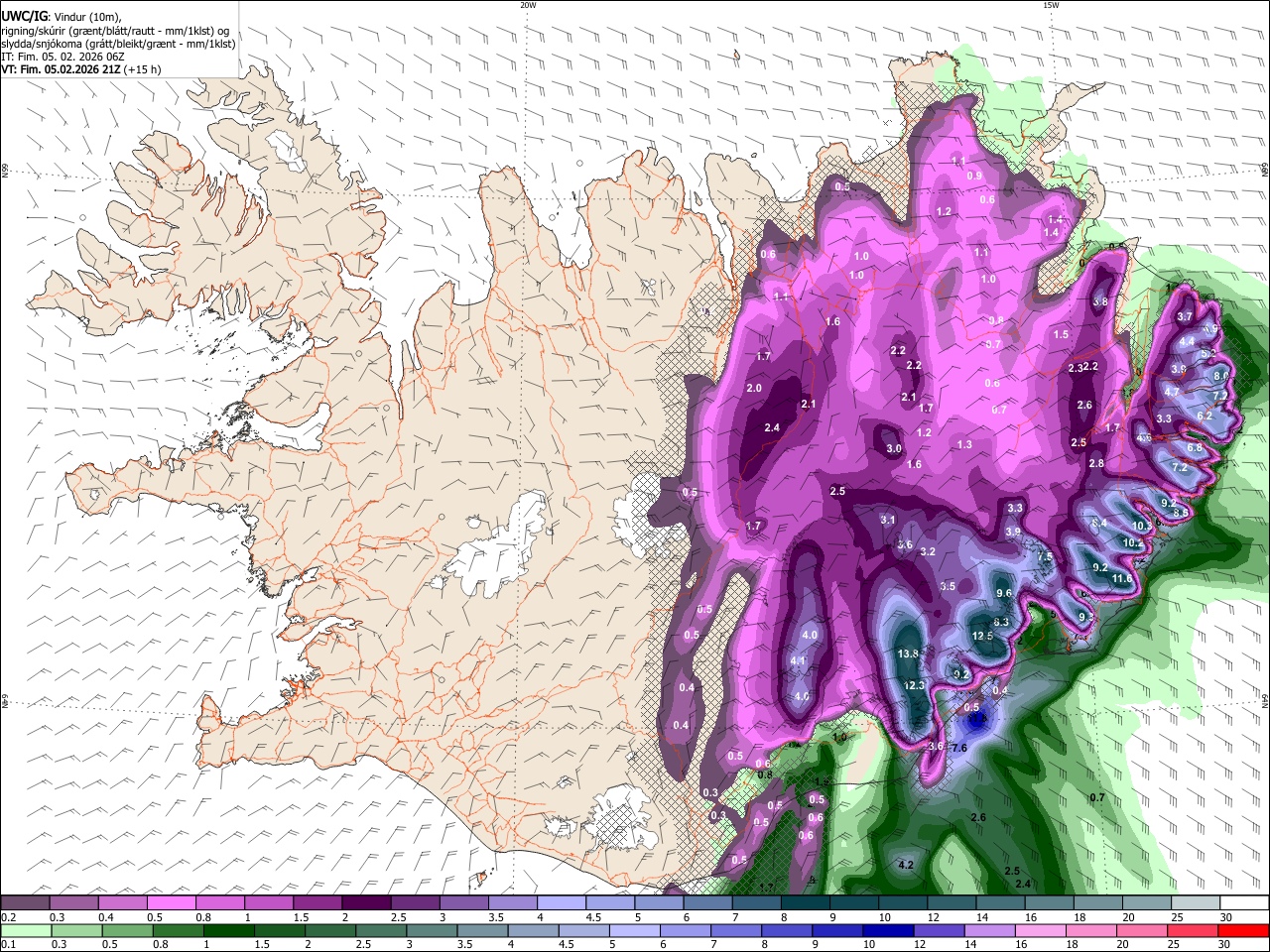Click the '4.1' snowfall value on the map
Viewport: 1270px width, 952px height.
point(798,660)
